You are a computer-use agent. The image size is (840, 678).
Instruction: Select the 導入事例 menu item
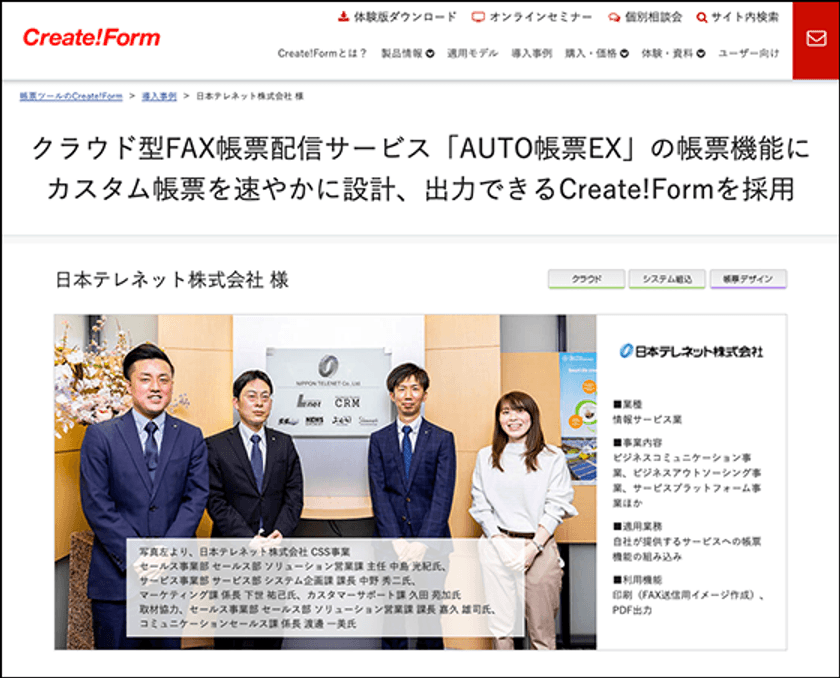click(x=531, y=53)
